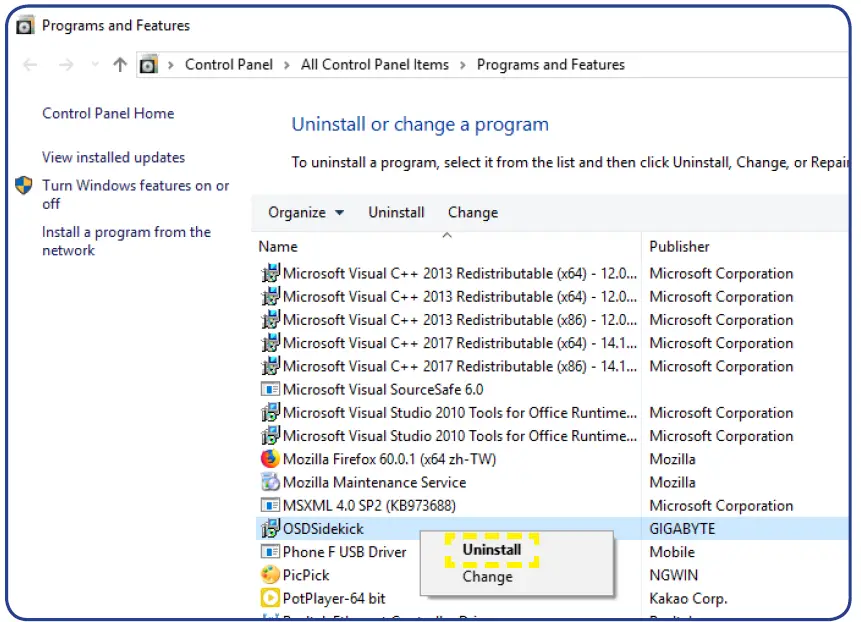The height and width of the screenshot is (622, 861).
Task: Click the Microsoft Visual SourceSafe 6.0 icon
Action: point(270,389)
